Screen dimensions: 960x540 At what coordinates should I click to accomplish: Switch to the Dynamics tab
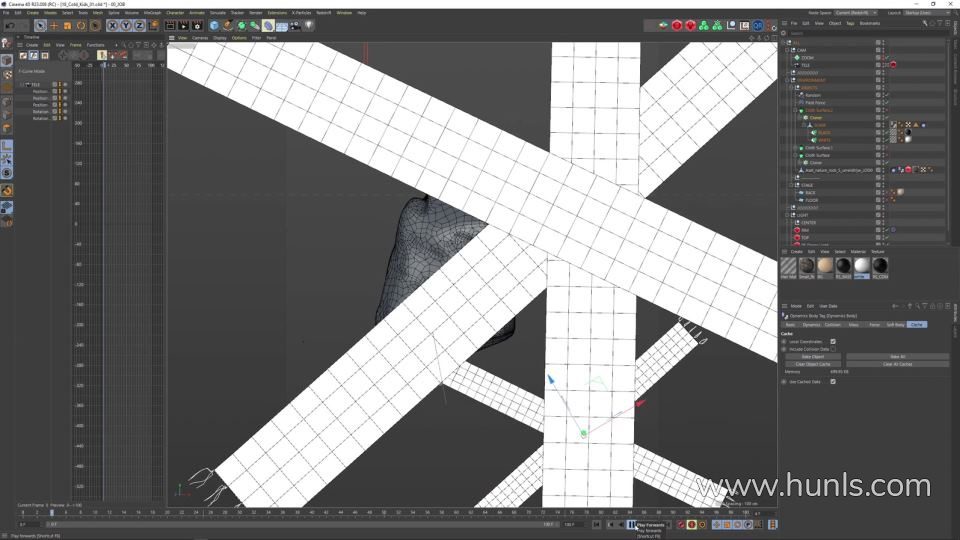[x=811, y=324]
